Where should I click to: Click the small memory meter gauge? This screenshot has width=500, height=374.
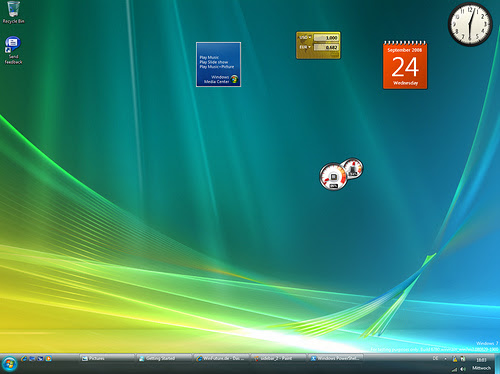point(353,168)
